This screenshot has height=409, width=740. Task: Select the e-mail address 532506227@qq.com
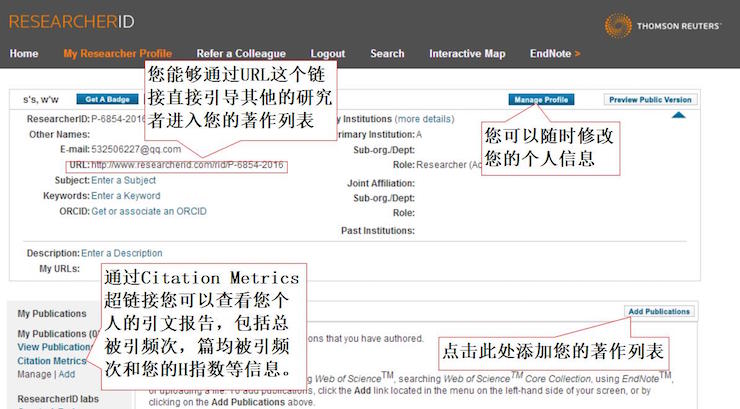(x=136, y=149)
